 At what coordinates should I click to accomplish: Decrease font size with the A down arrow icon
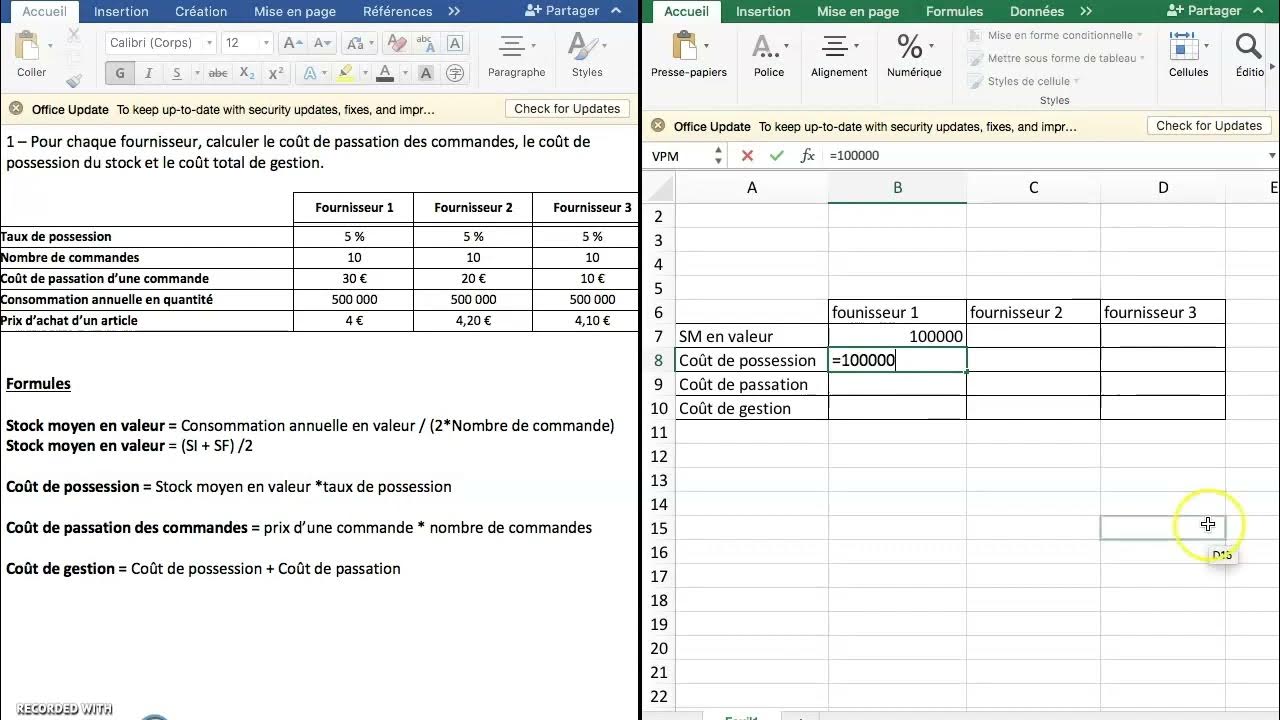pos(322,43)
